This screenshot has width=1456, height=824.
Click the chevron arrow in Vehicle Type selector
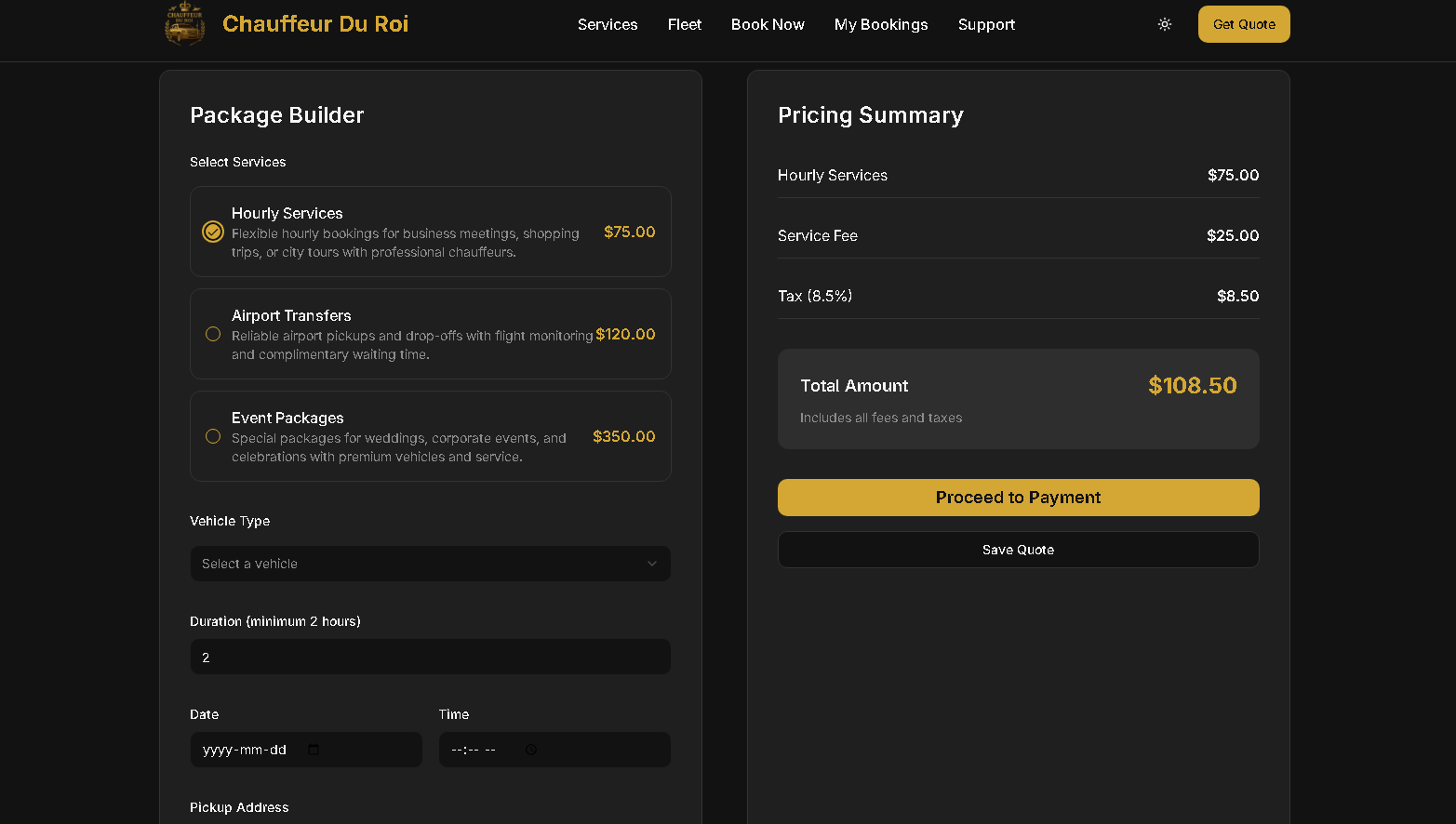651,564
